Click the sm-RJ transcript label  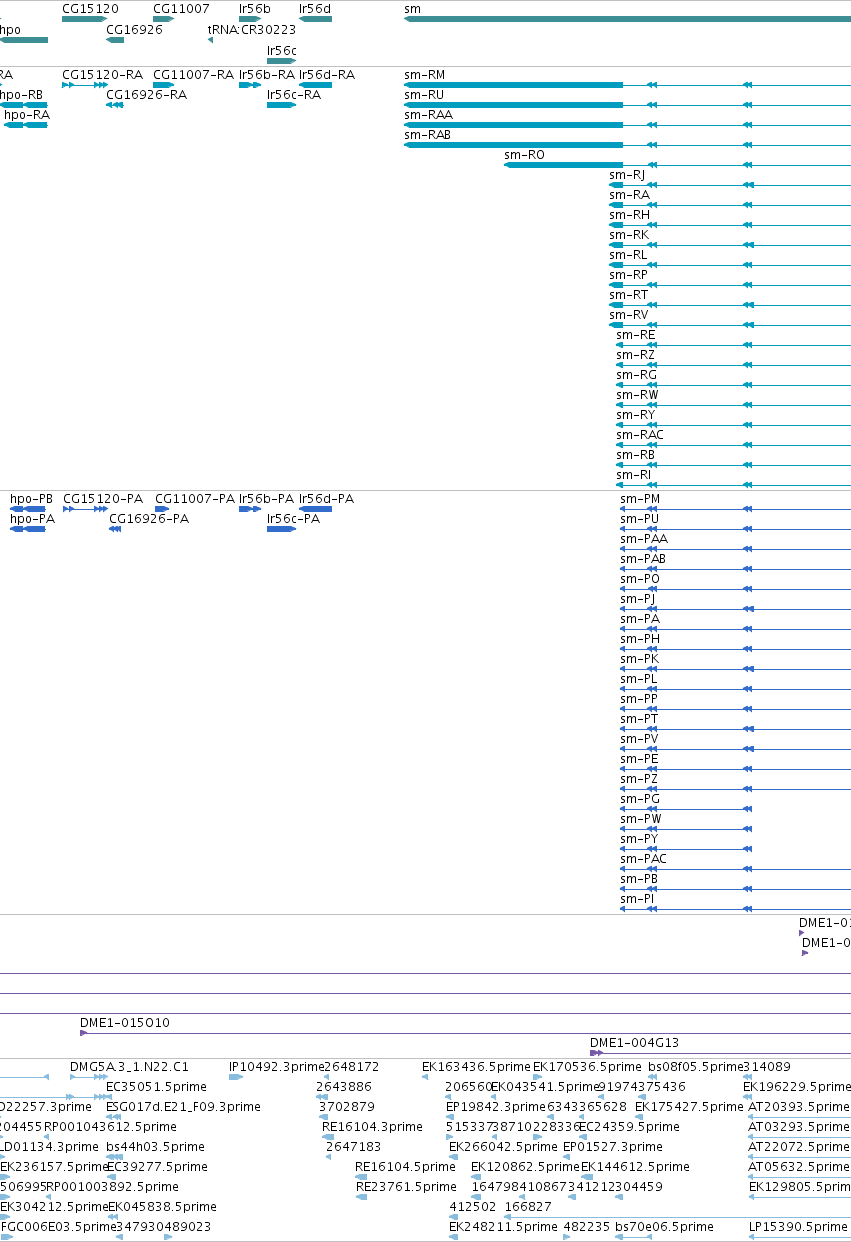tap(627, 175)
